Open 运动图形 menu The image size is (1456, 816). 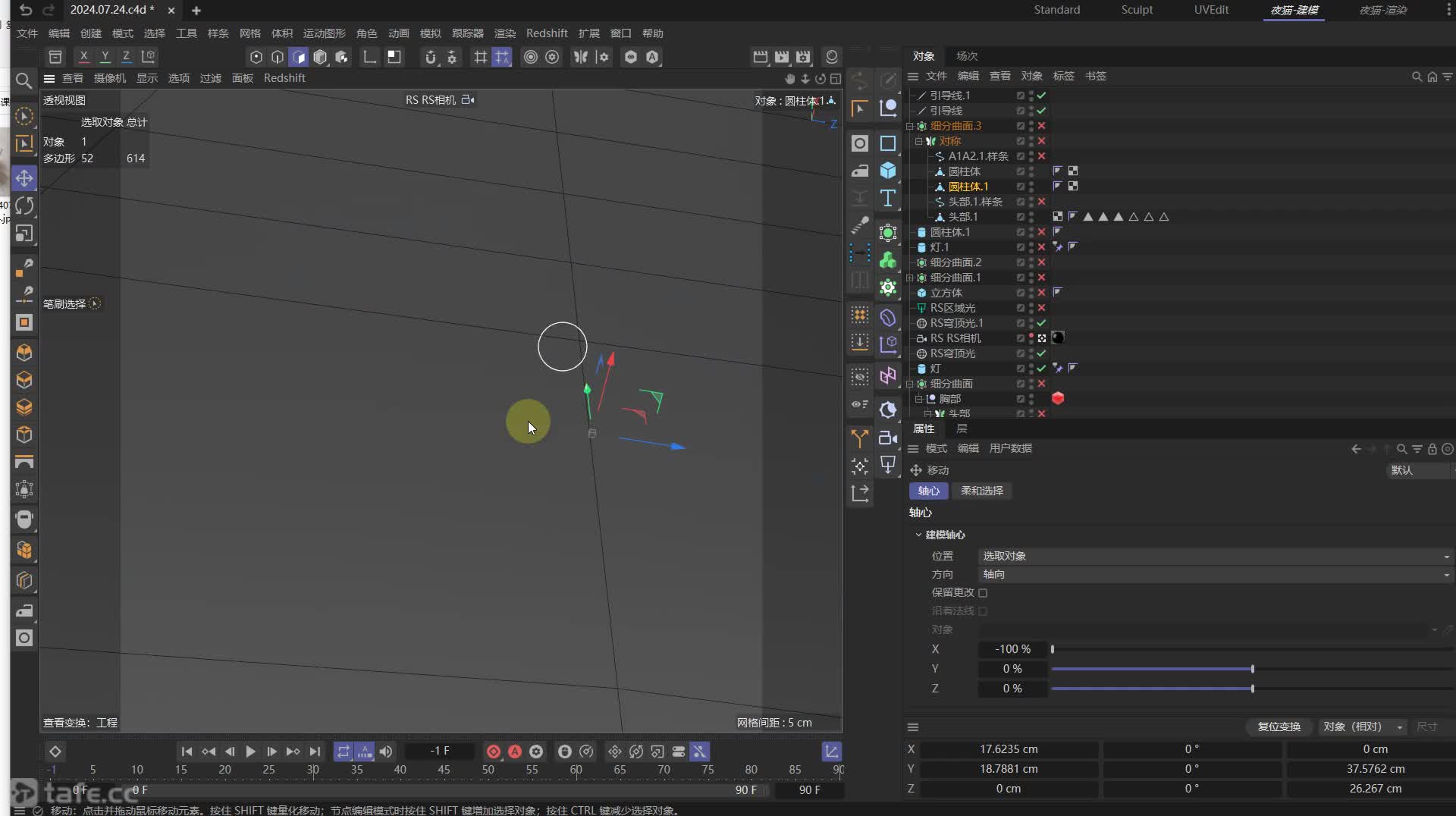324,33
